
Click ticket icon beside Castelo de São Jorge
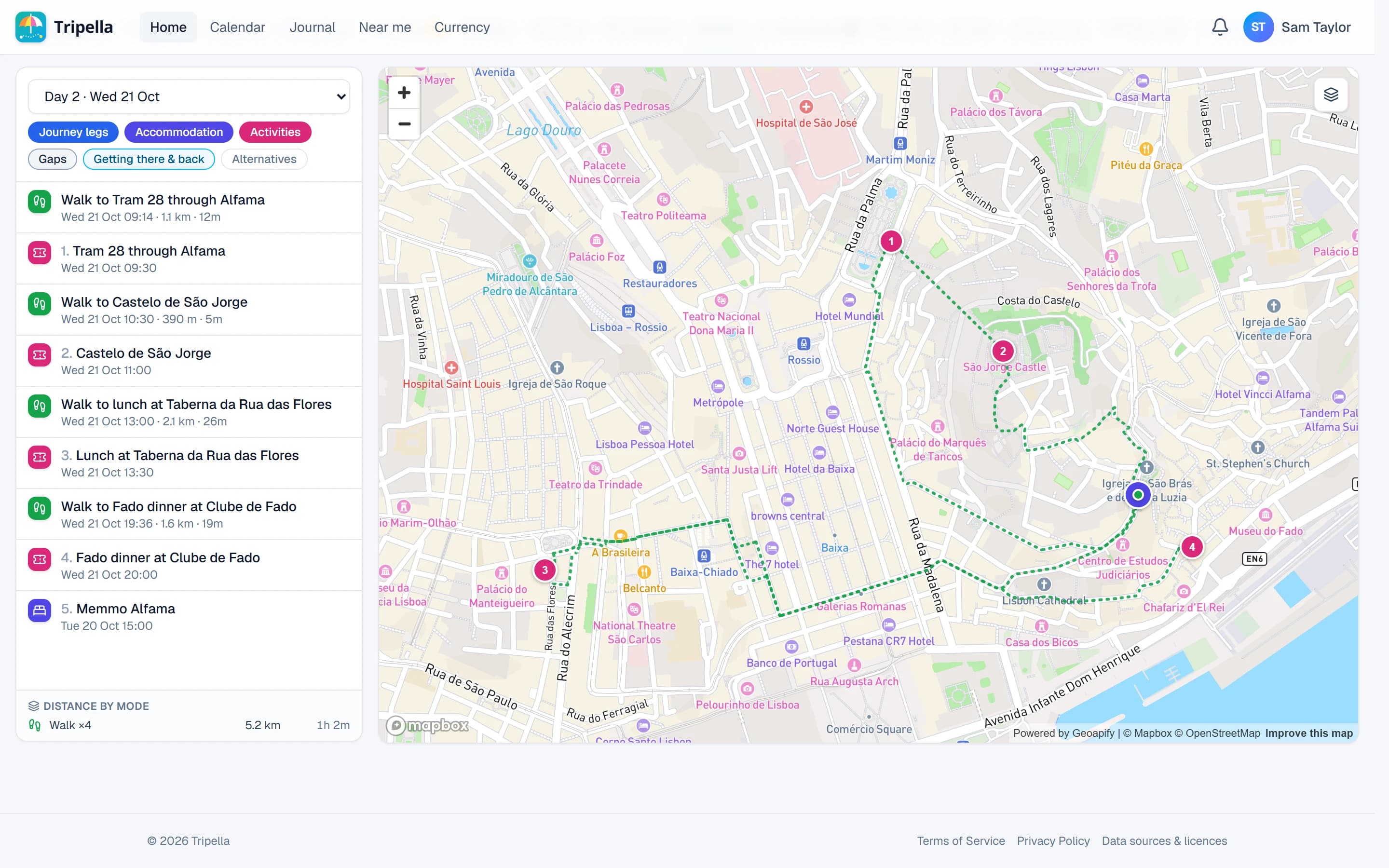click(x=40, y=355)
